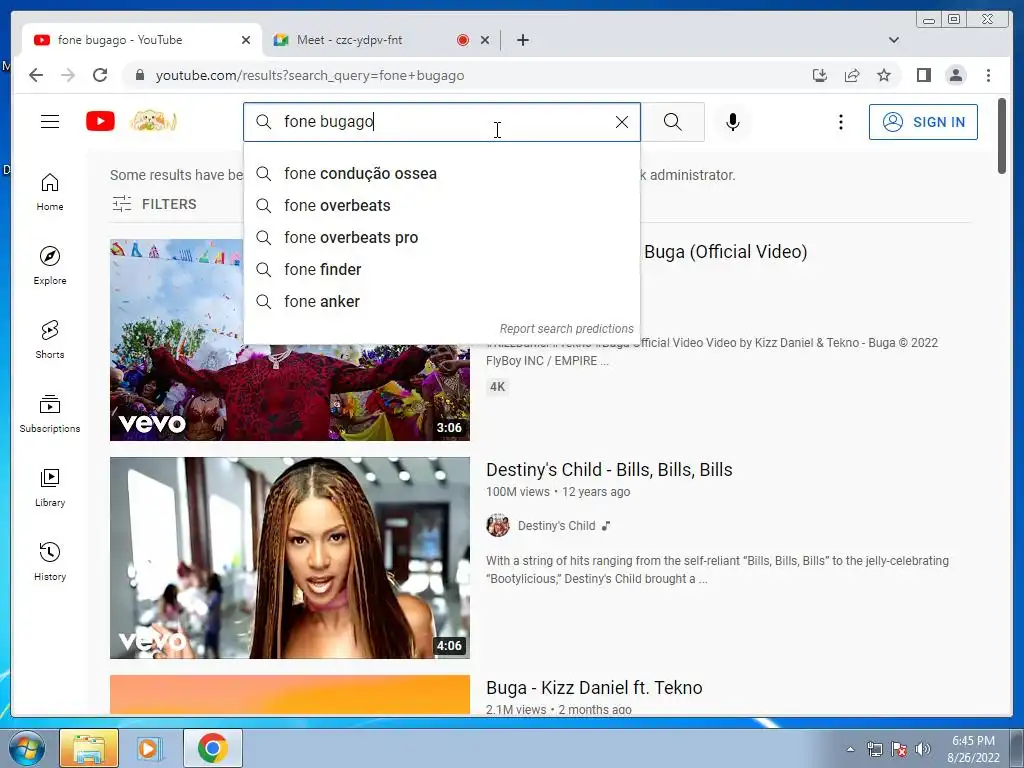
Task: Select suggestion 'fone condução ossea'
Action: pyautogui.click(x=441, y=174)
